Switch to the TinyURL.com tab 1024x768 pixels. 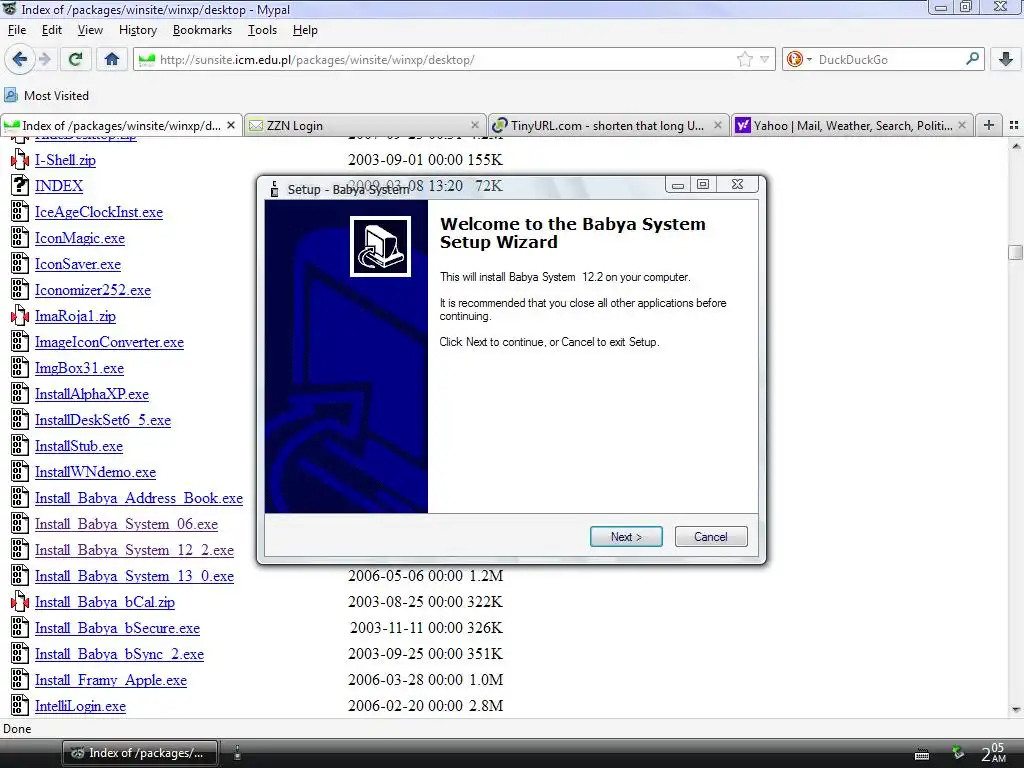(x=607, y=125)
